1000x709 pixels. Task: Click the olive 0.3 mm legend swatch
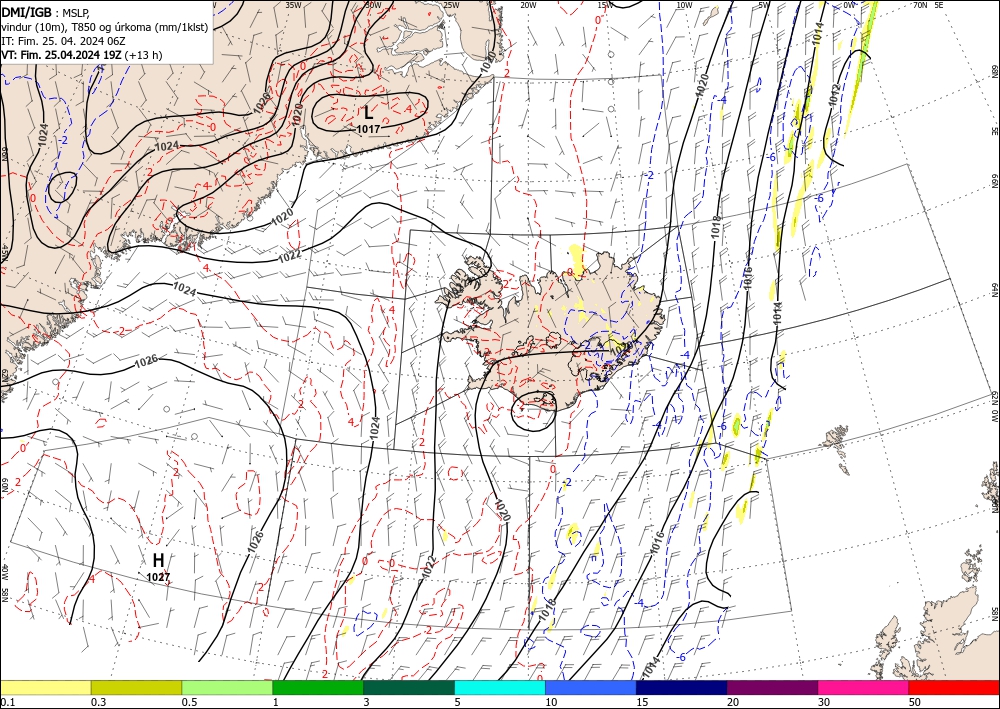136,687
